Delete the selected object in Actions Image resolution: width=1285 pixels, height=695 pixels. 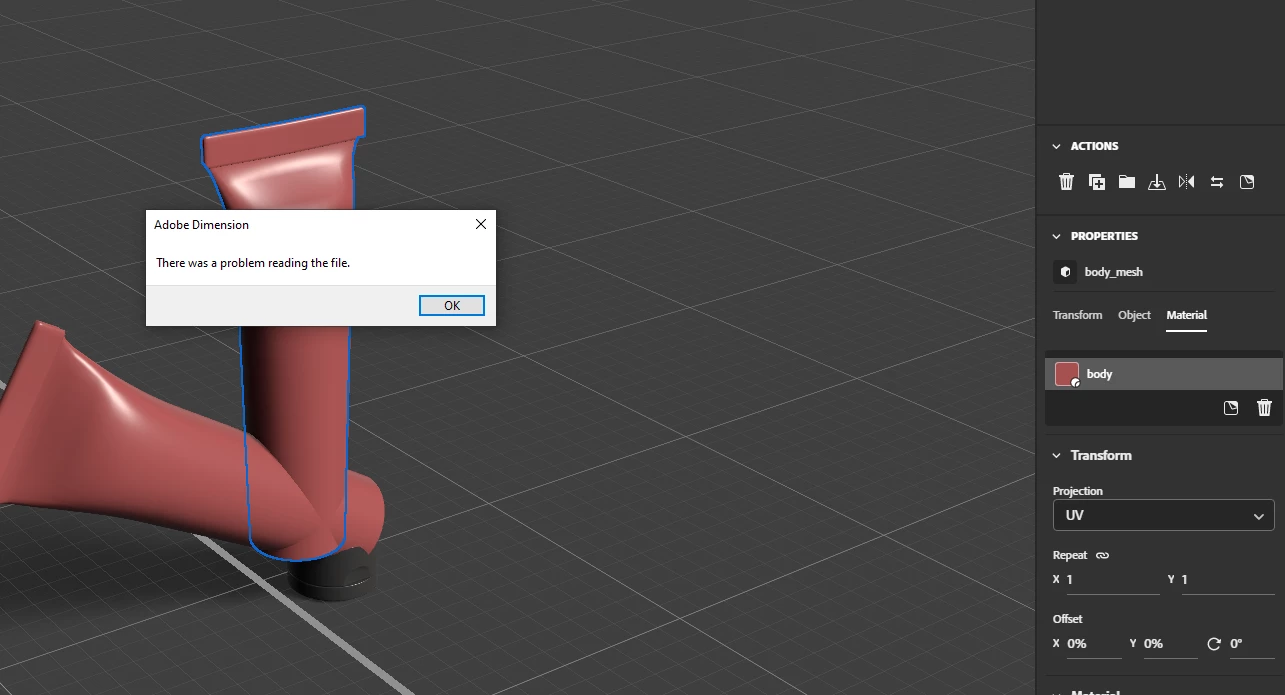1066,182
